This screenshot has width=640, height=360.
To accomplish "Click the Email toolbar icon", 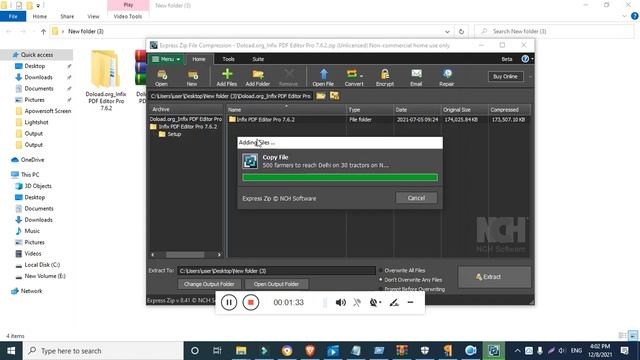I will tap(416, 77).
